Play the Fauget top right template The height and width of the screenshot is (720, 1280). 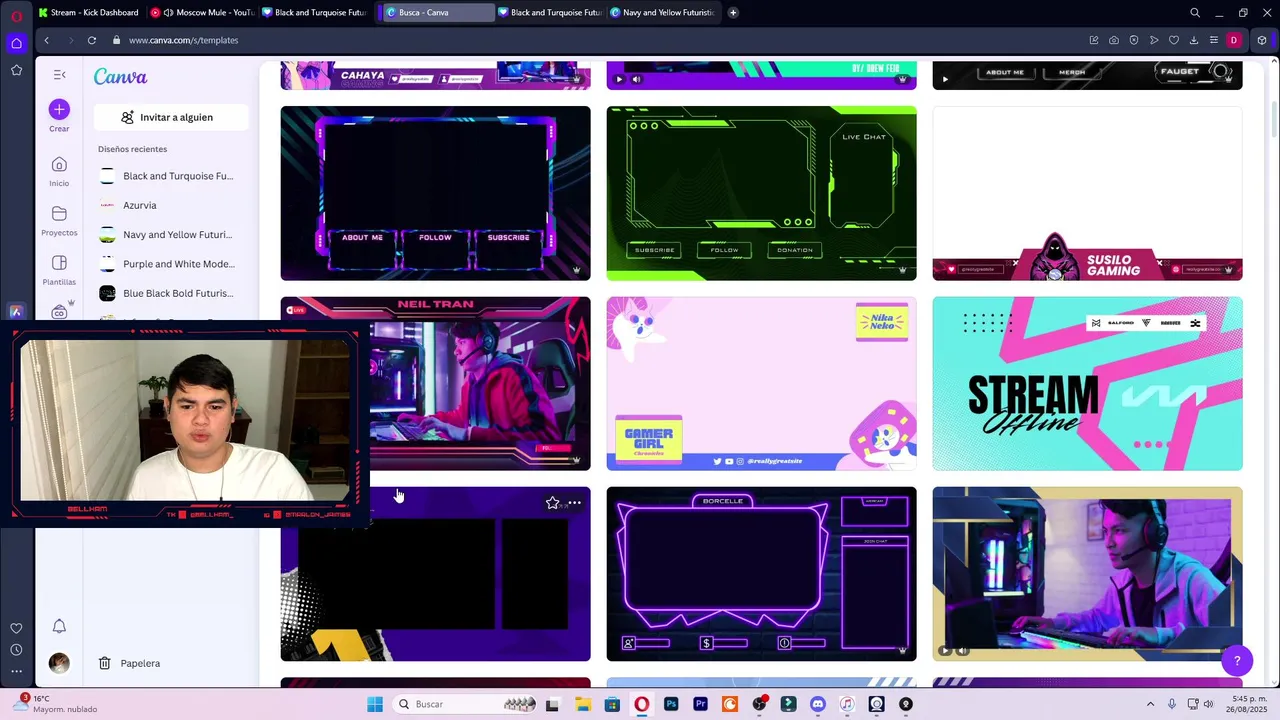click(x=945, y=79)
